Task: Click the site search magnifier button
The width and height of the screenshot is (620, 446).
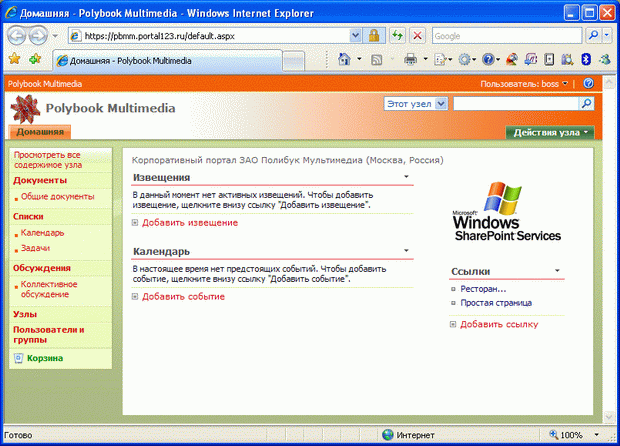Action: [586, 104]
